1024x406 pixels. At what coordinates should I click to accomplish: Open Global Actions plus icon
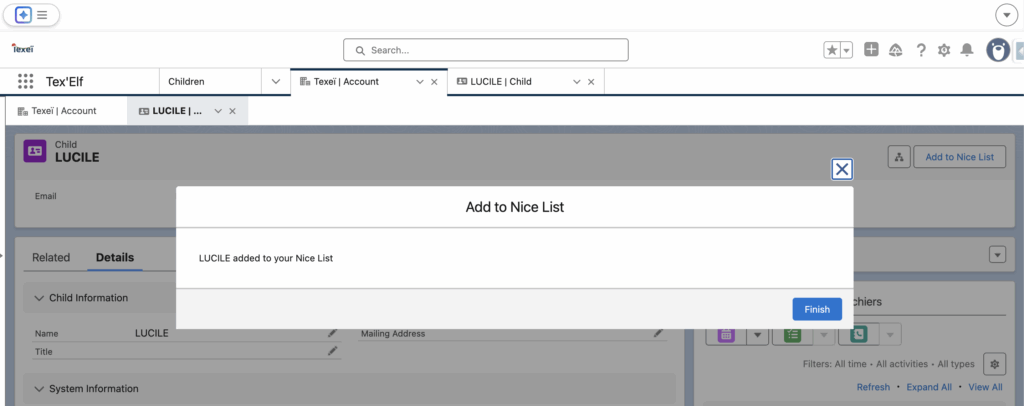pyautogui.click(x=871, y=50)
